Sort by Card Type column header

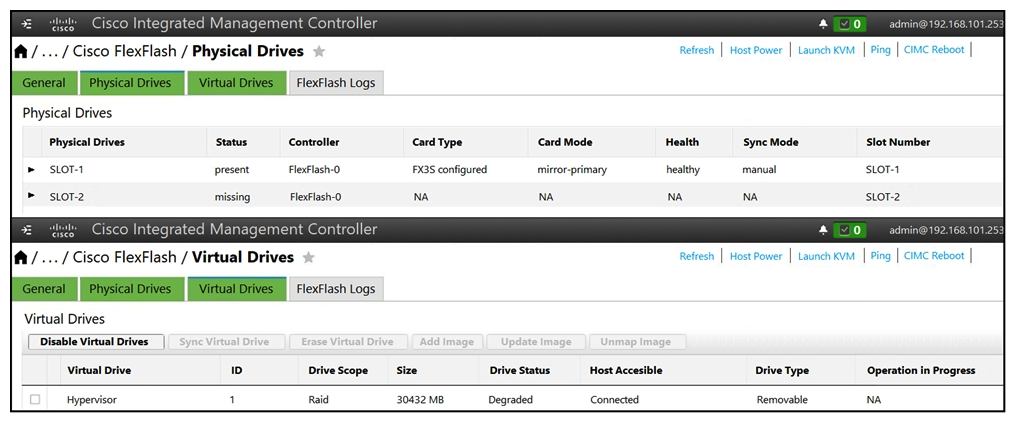click(x=437, y=142)
